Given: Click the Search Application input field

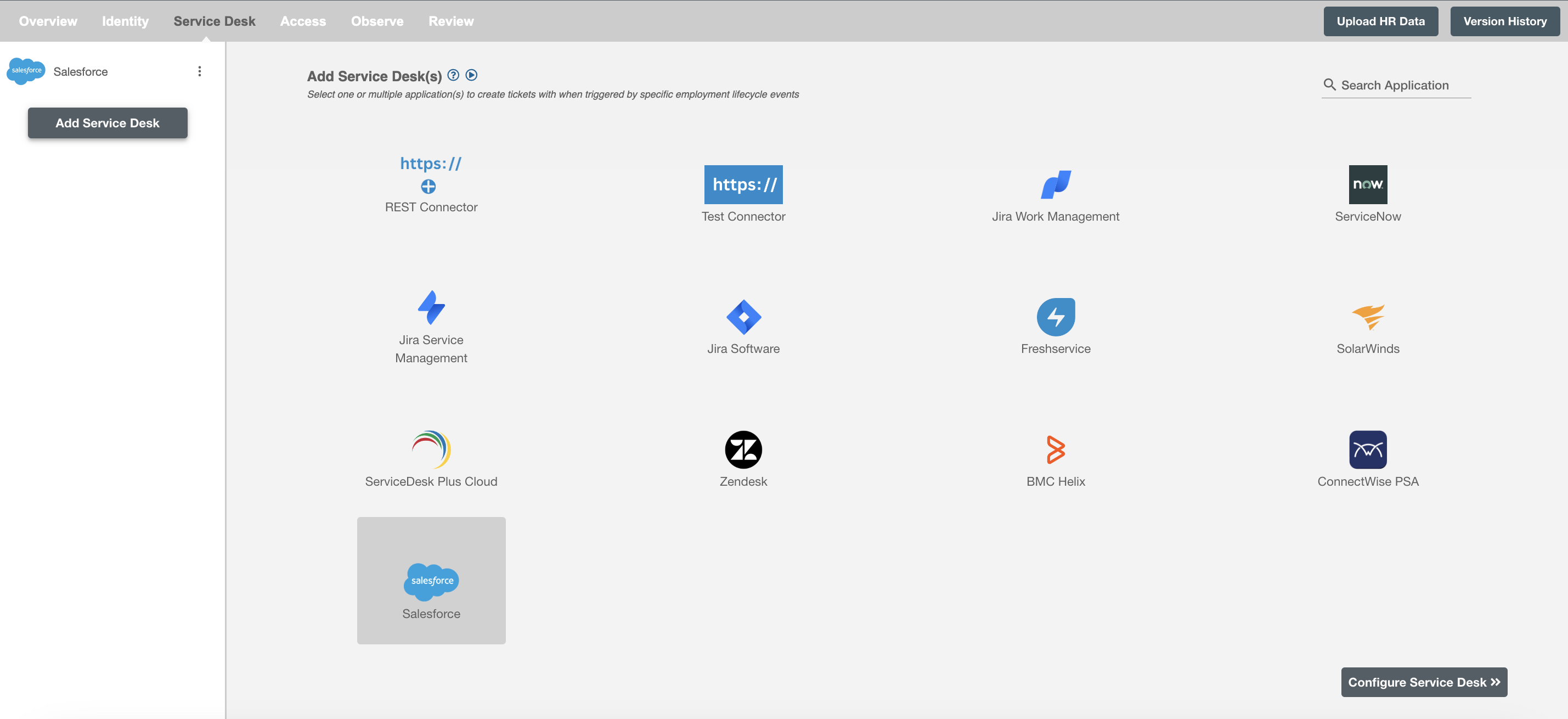Looking at the screenshot, I should (1405, 84).
